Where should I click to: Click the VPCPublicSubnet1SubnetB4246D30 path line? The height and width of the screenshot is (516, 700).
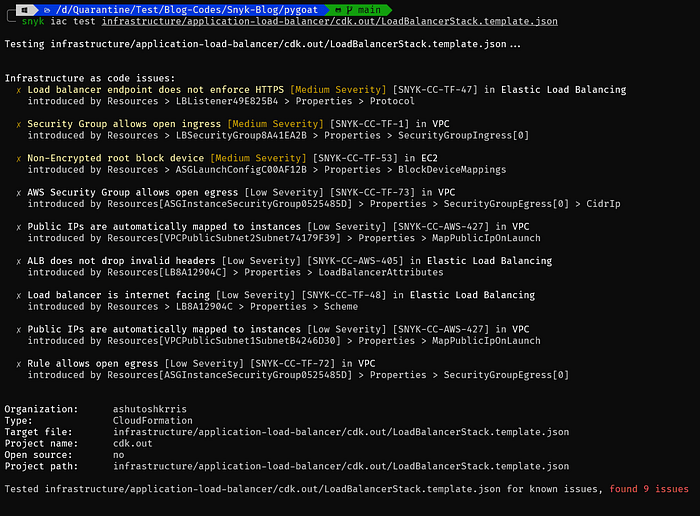click(284, 341)
